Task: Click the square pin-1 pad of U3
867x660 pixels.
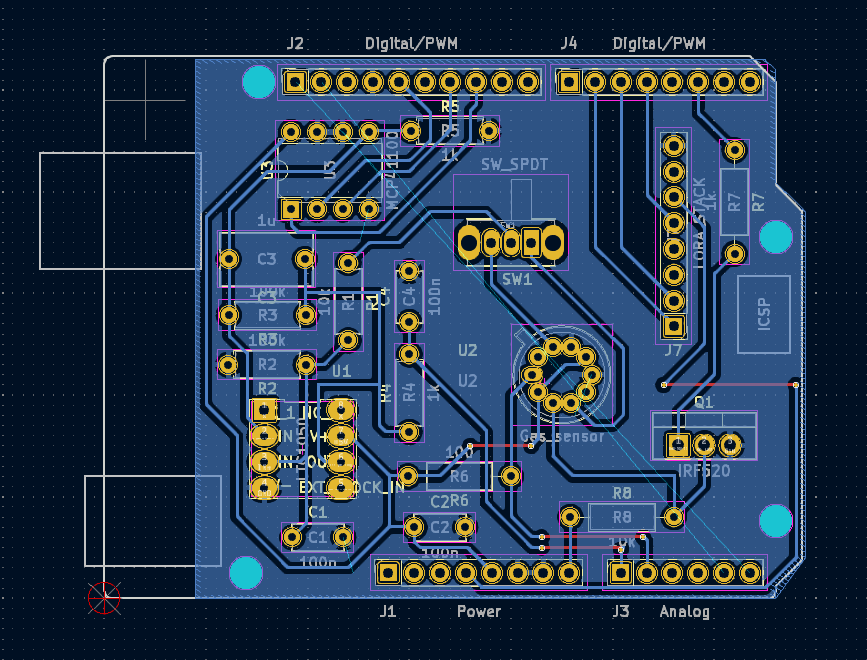Action: [291, 209]
